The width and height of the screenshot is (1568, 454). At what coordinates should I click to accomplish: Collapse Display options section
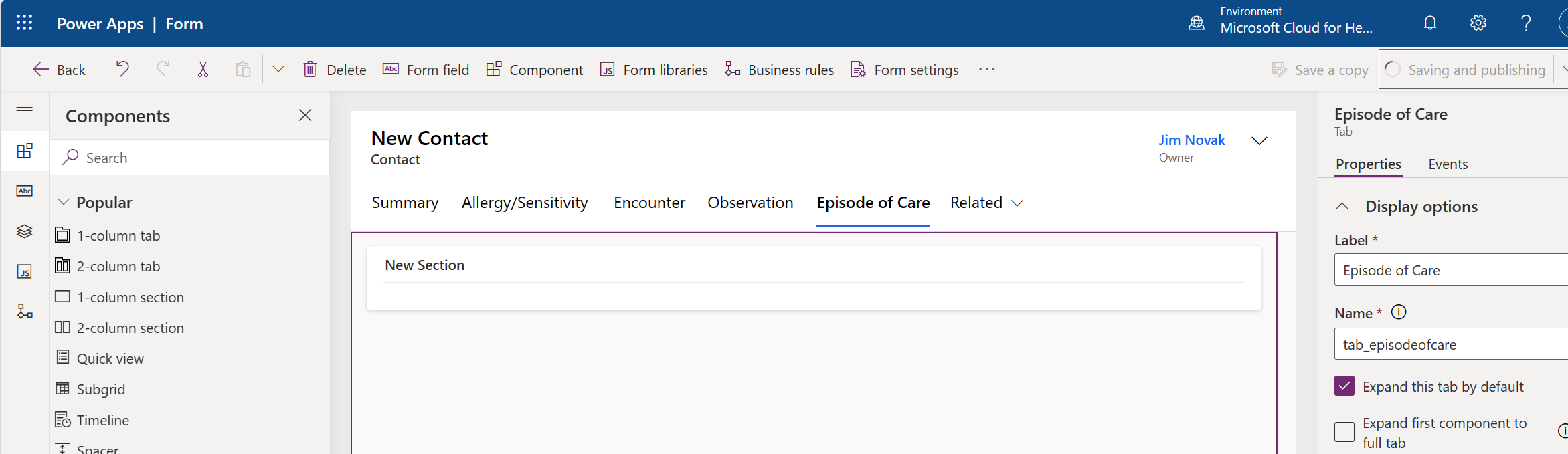(1342, 206)
